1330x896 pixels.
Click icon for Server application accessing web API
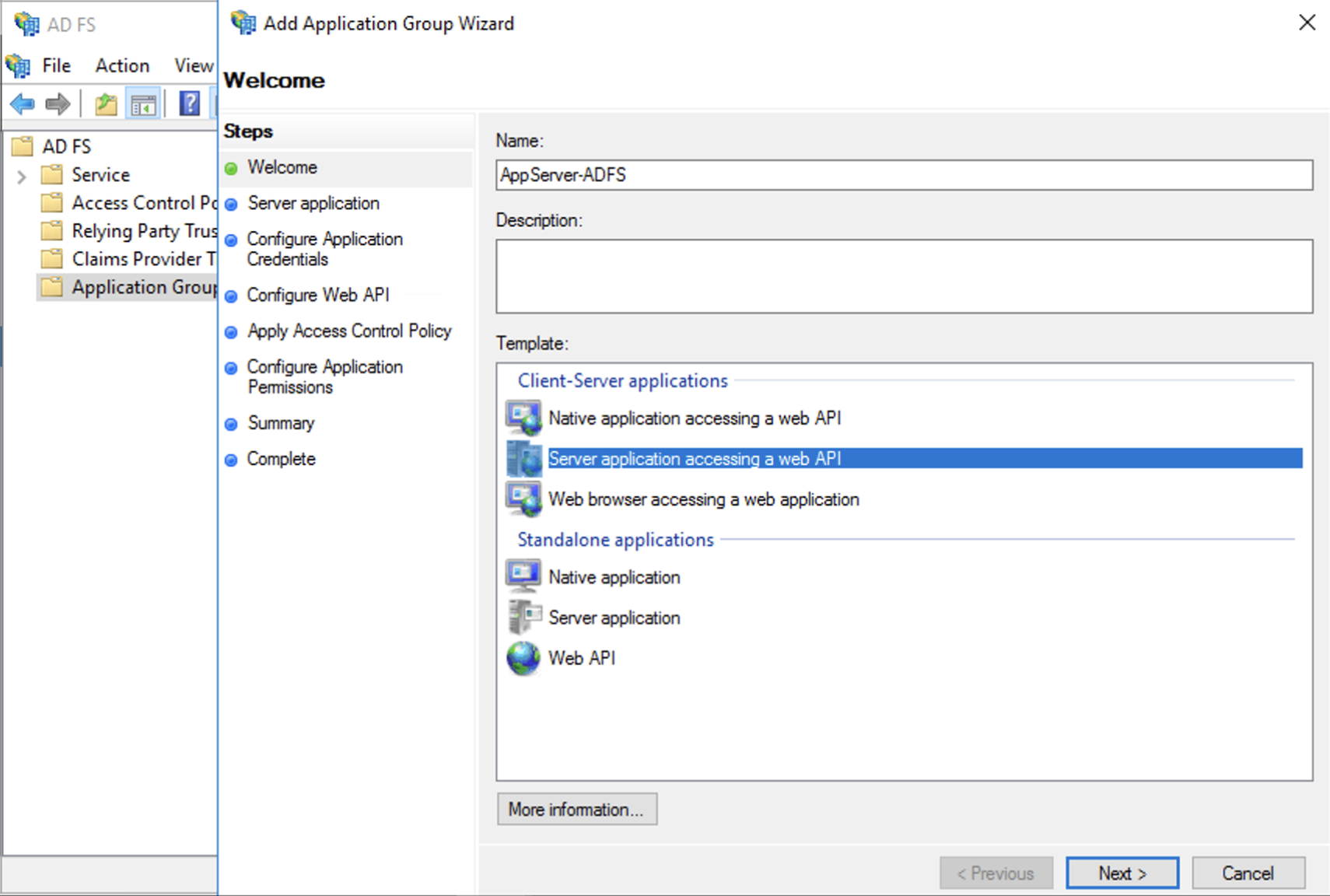pos(523,458)
